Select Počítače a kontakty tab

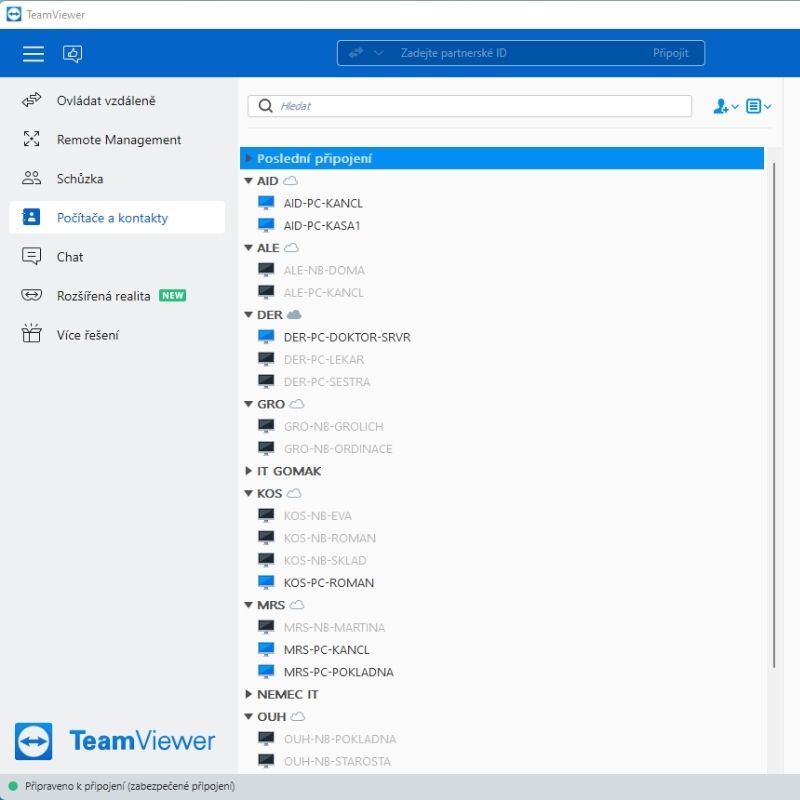117,217
